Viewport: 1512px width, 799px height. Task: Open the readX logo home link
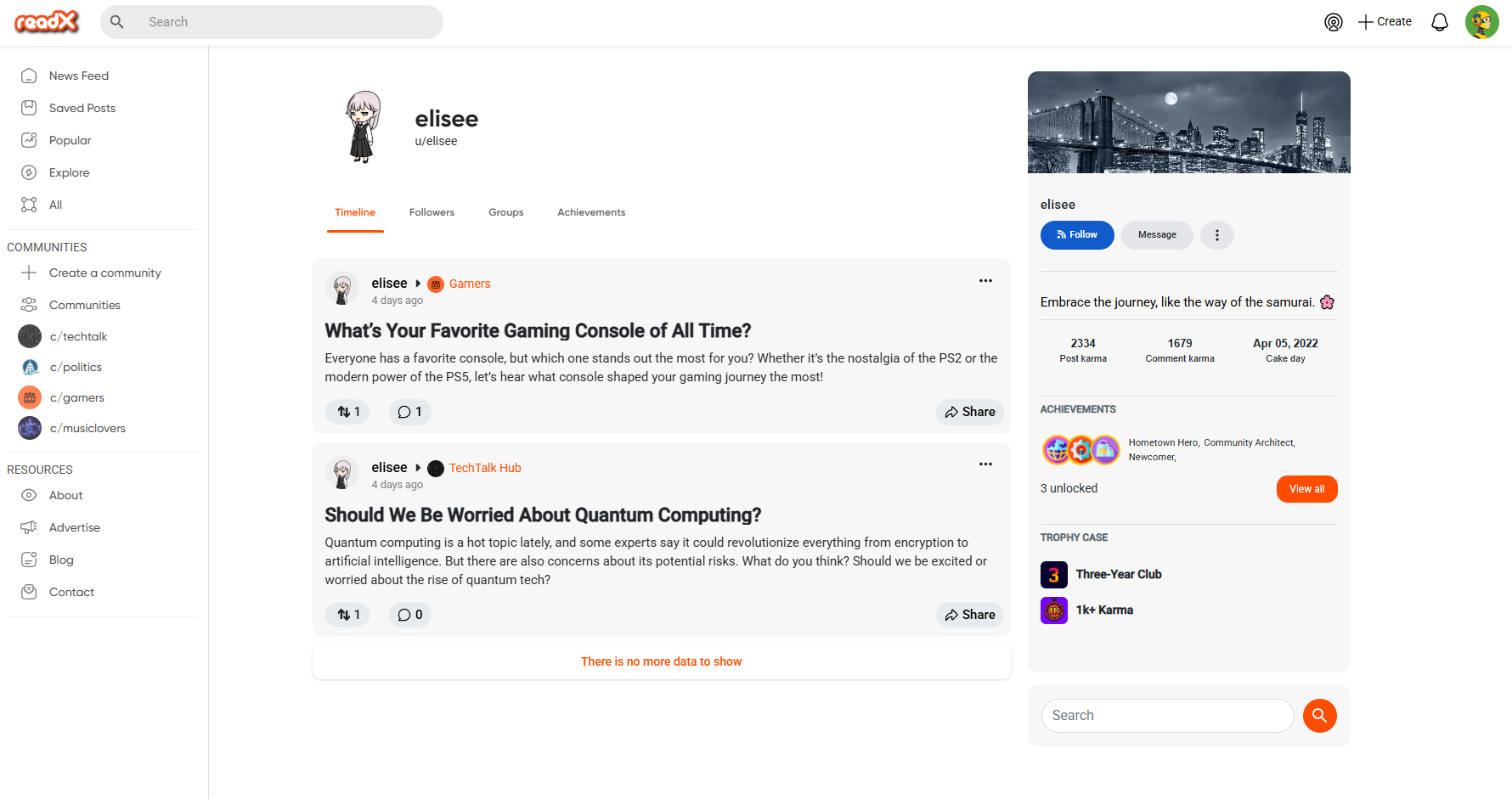point(47,22)
